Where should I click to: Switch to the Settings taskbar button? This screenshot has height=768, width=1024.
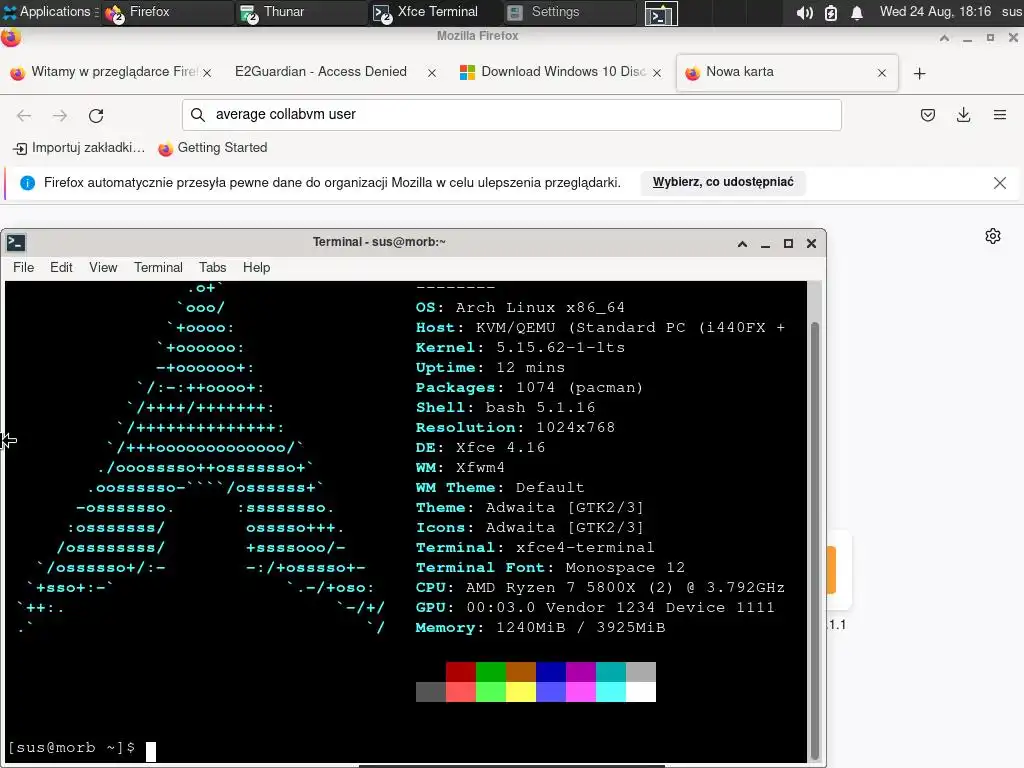570,12
